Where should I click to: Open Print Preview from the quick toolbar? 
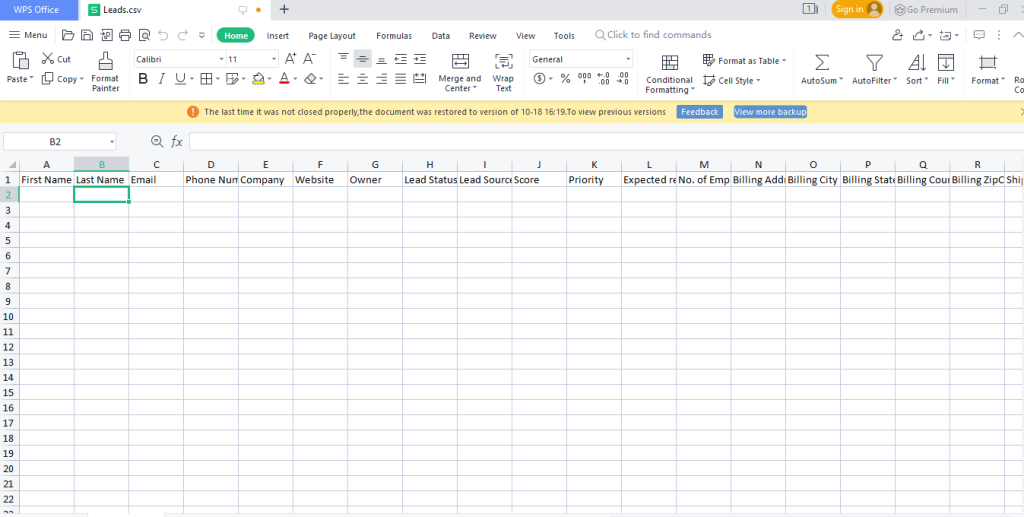(144, 35)
